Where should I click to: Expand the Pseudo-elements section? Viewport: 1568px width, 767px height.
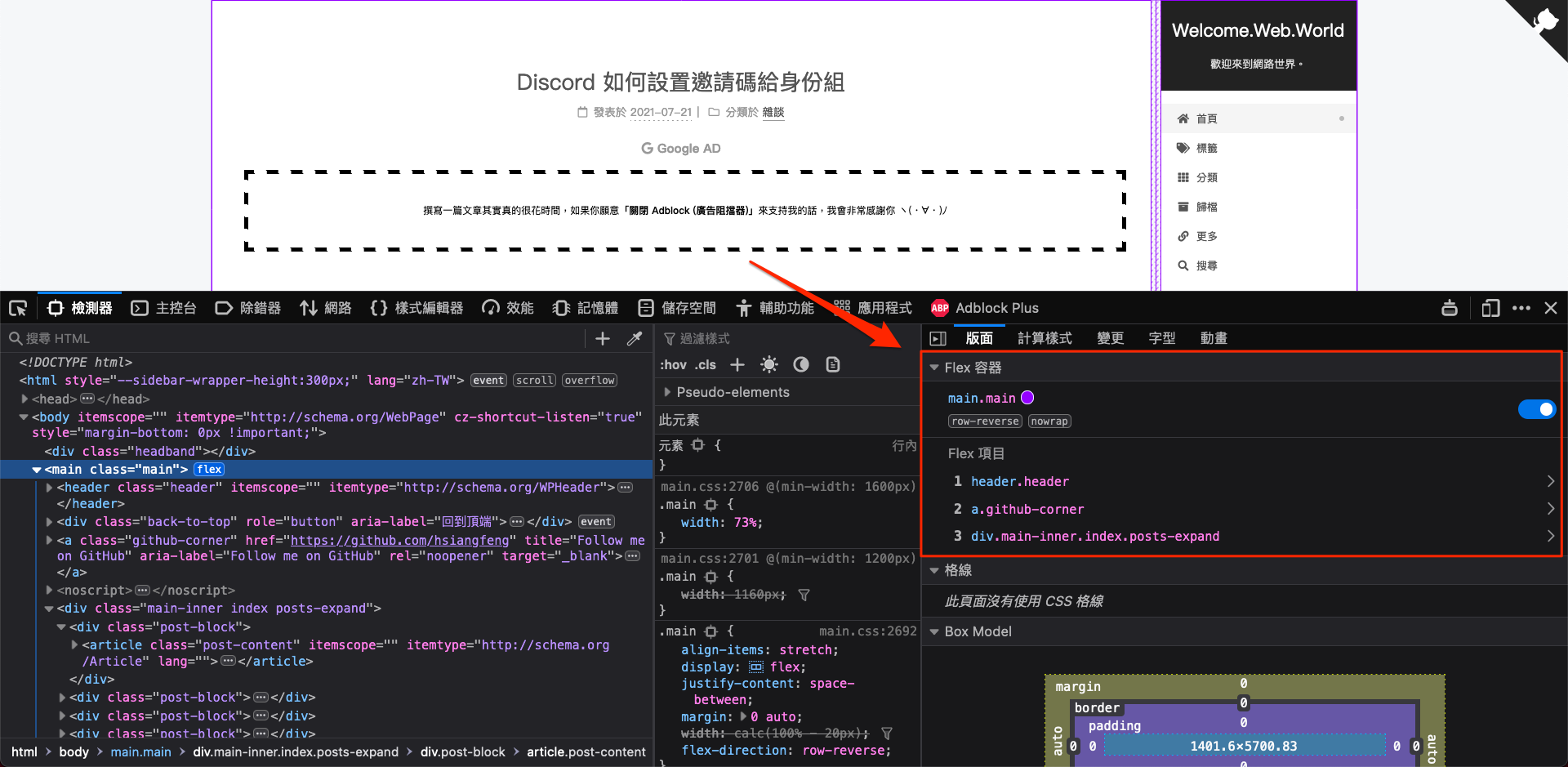[x=667, y=392]
